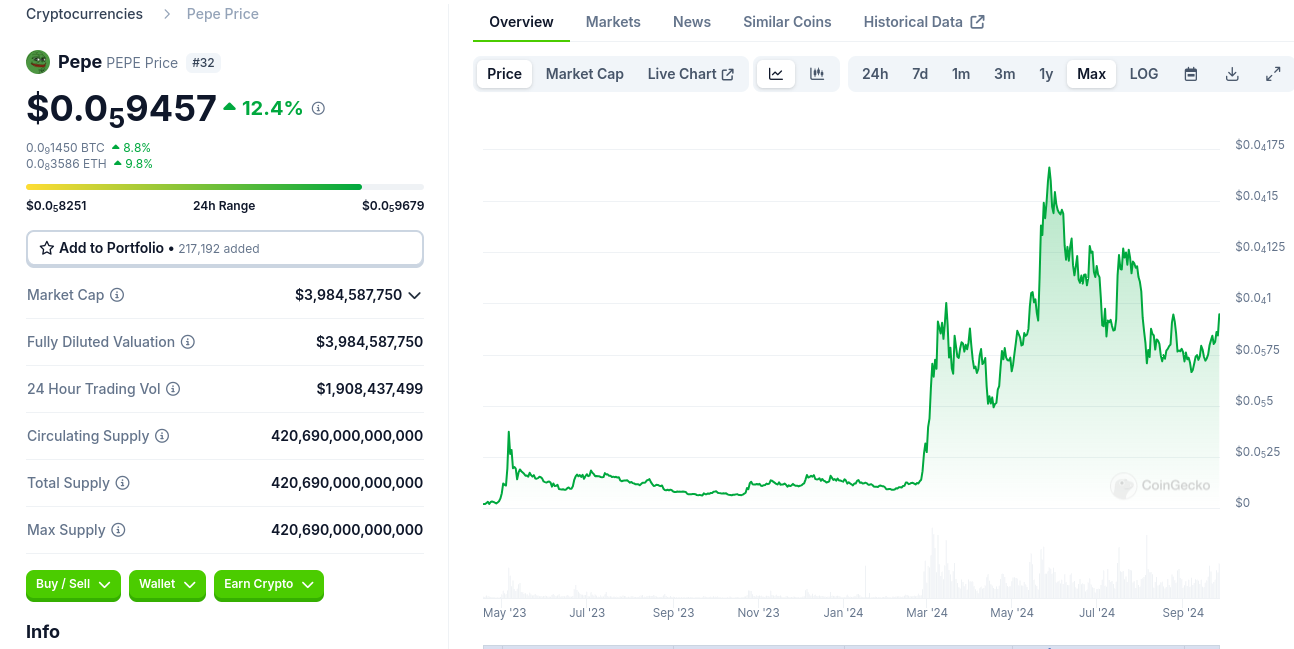Go to Cryptocurrencies breadcrumb

84,14
